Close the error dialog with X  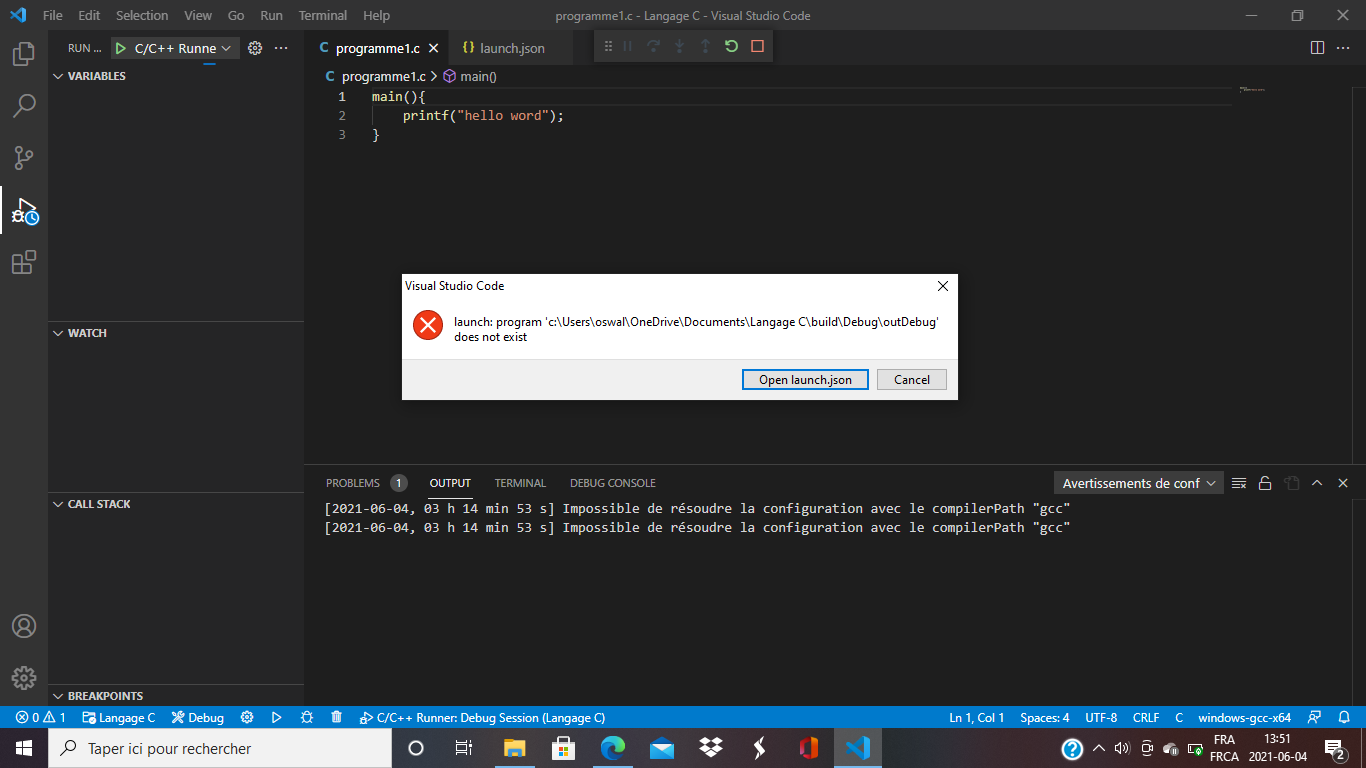coord(942,286)
